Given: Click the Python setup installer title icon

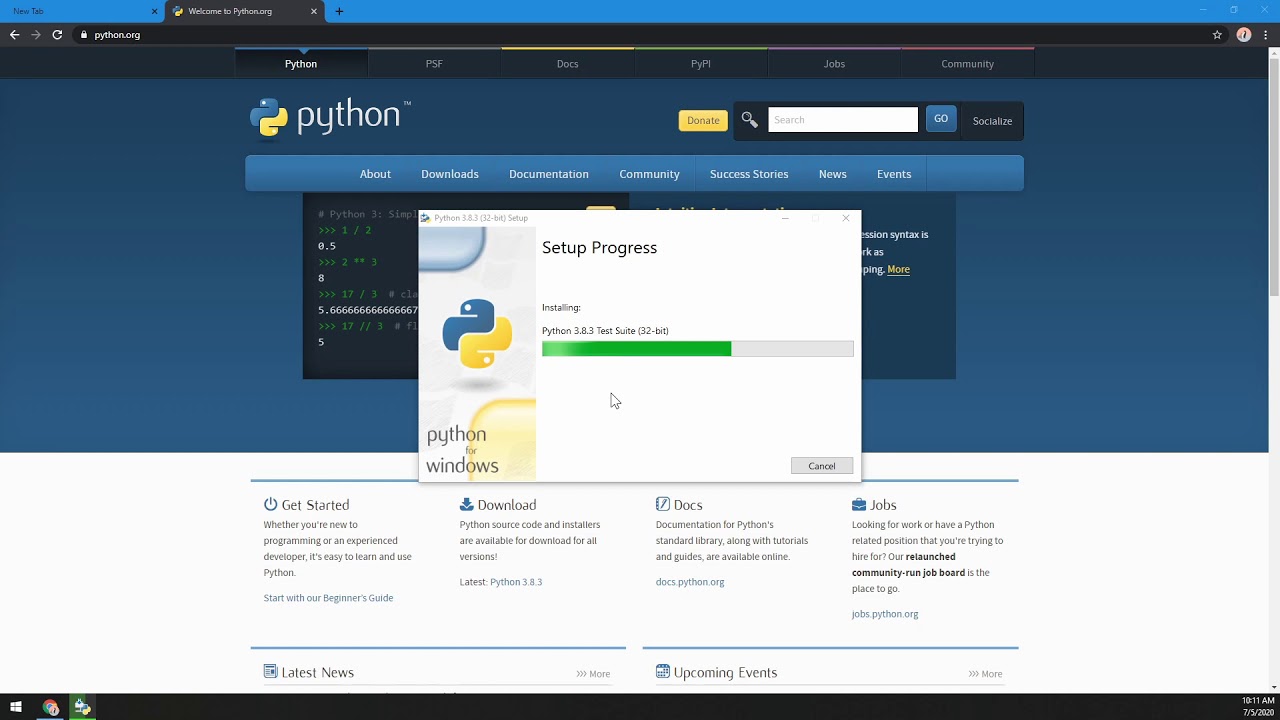Looking at the screenshot, I should point(425,218).
